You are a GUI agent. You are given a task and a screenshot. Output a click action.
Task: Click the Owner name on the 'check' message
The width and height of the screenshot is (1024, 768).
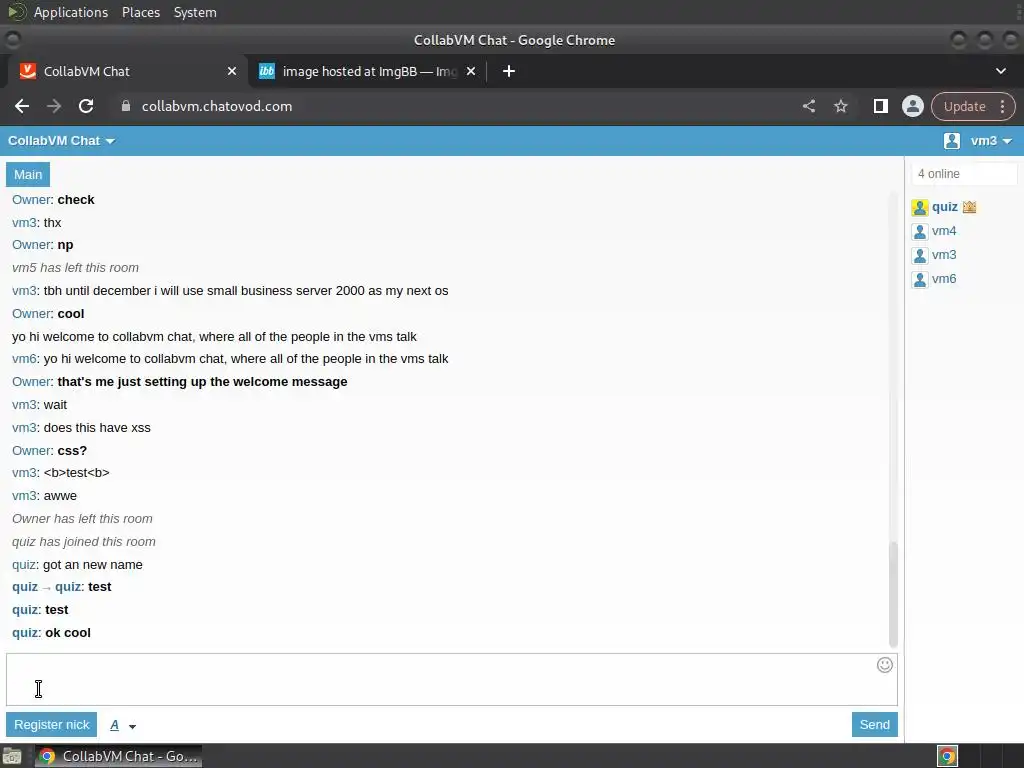[31, 200]
